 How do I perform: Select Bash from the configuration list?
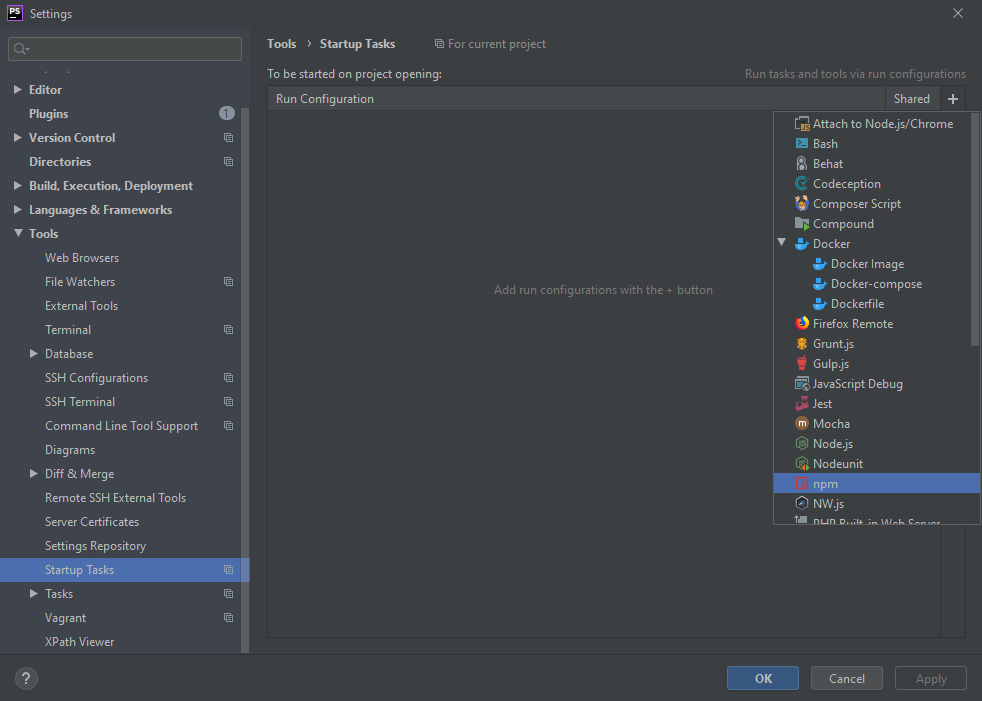click(876, 143)
